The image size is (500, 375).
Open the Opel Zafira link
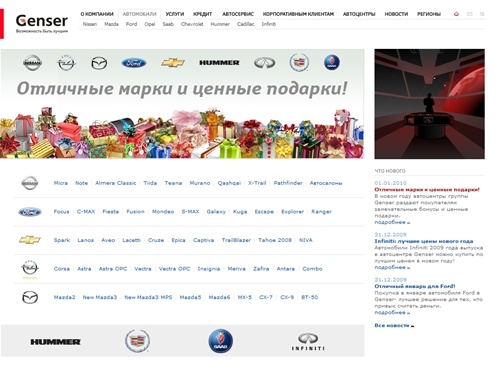click(261, 269)
